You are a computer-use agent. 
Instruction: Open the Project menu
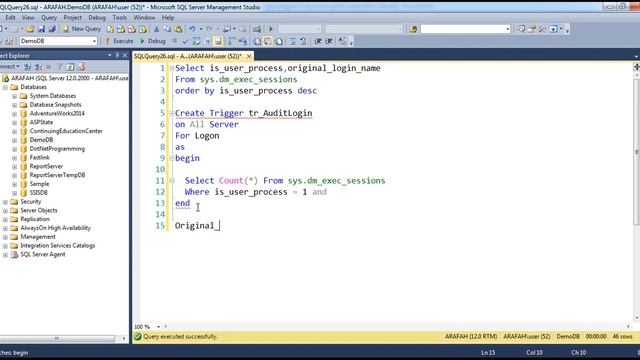coord(73,18)
